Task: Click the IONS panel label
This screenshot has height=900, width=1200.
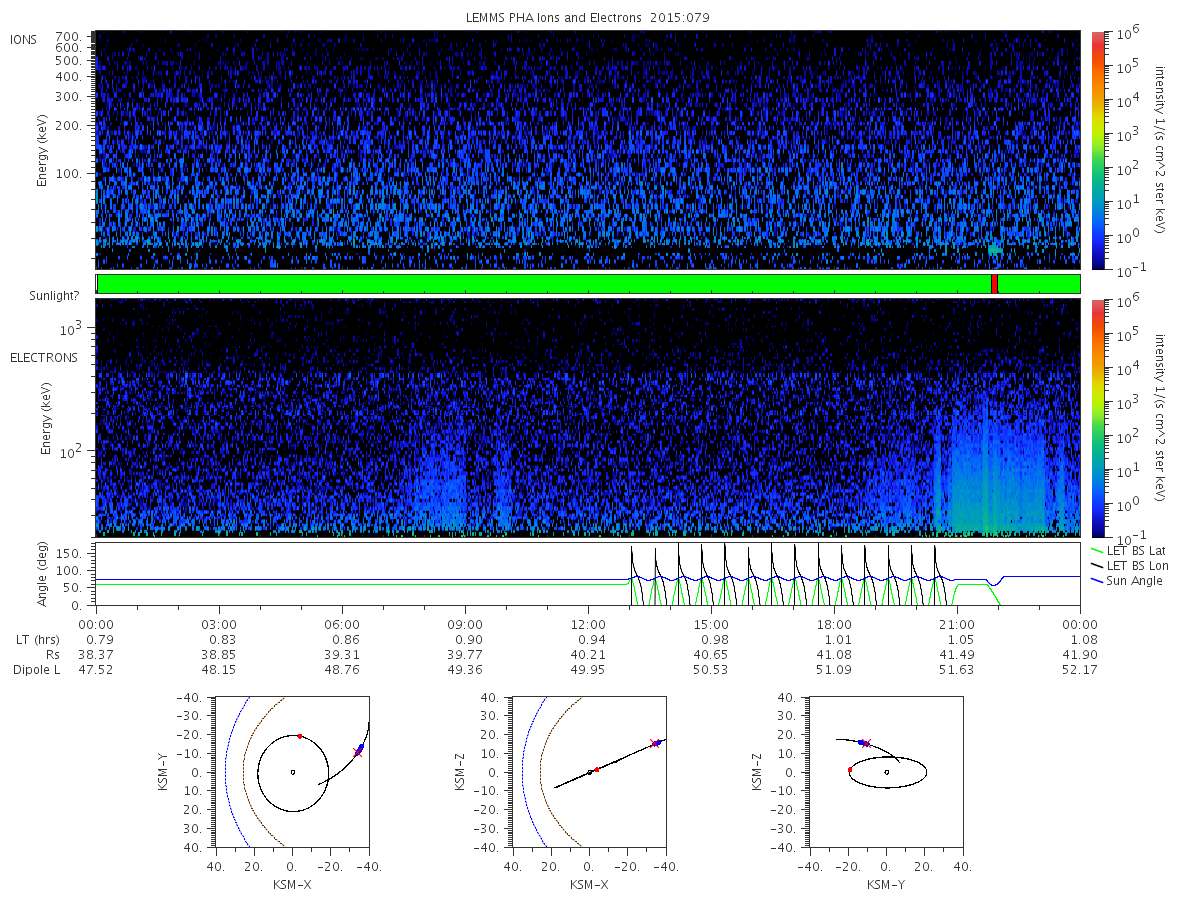Action: point(24,40)
